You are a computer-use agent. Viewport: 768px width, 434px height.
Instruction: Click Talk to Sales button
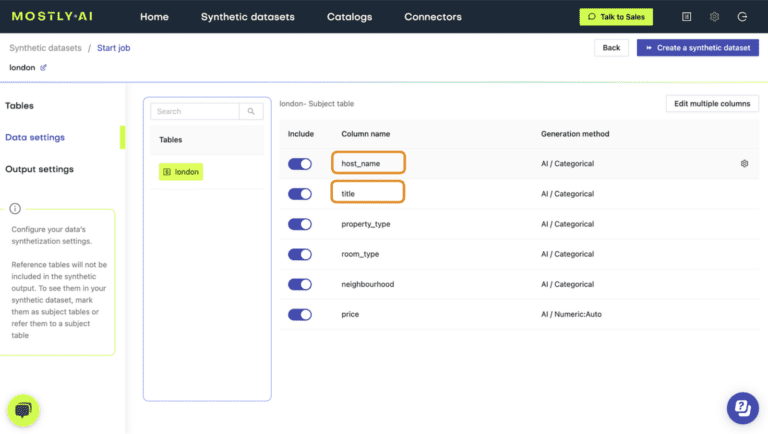616,17
